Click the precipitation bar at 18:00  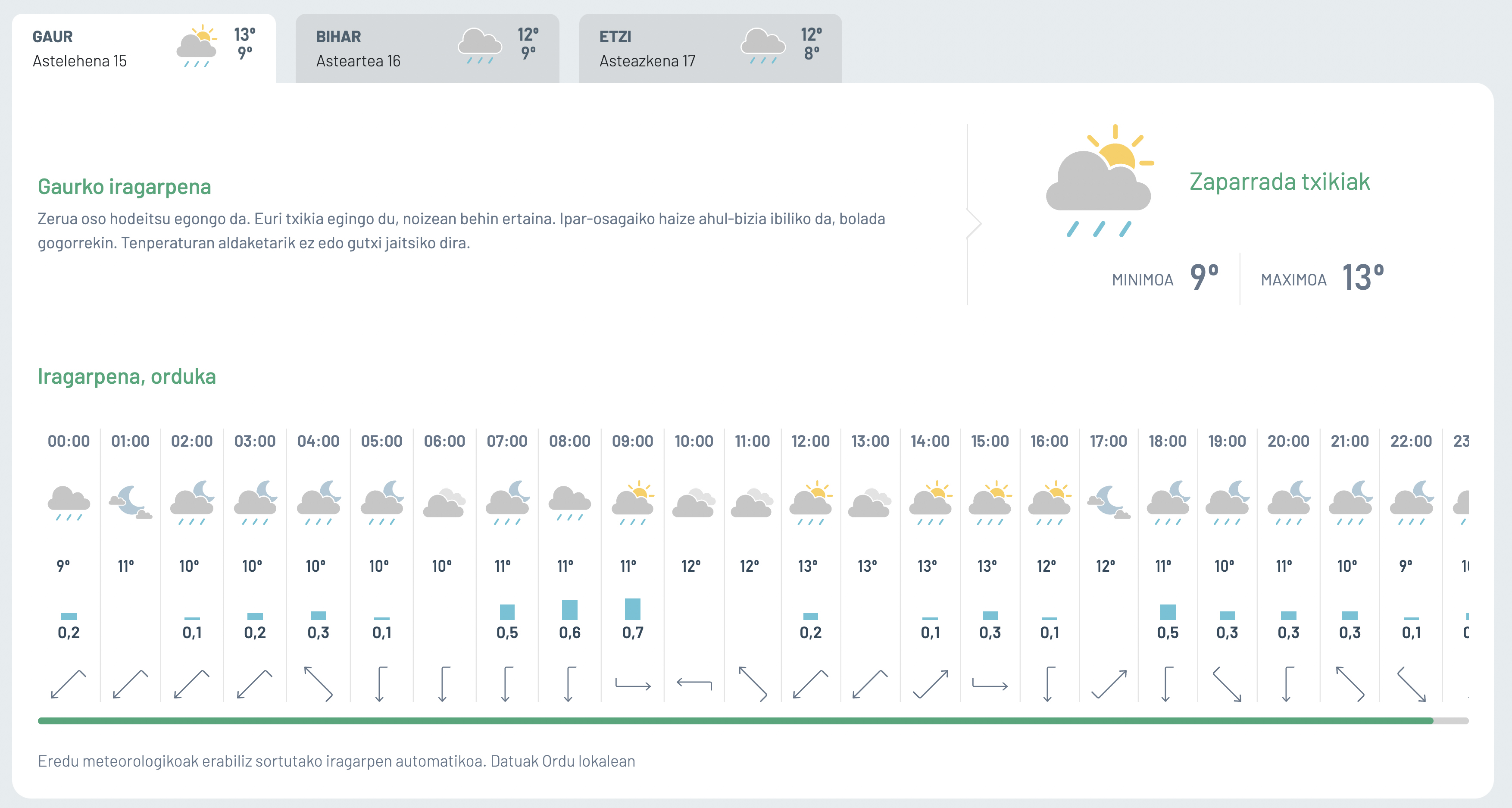point(1168,612)
